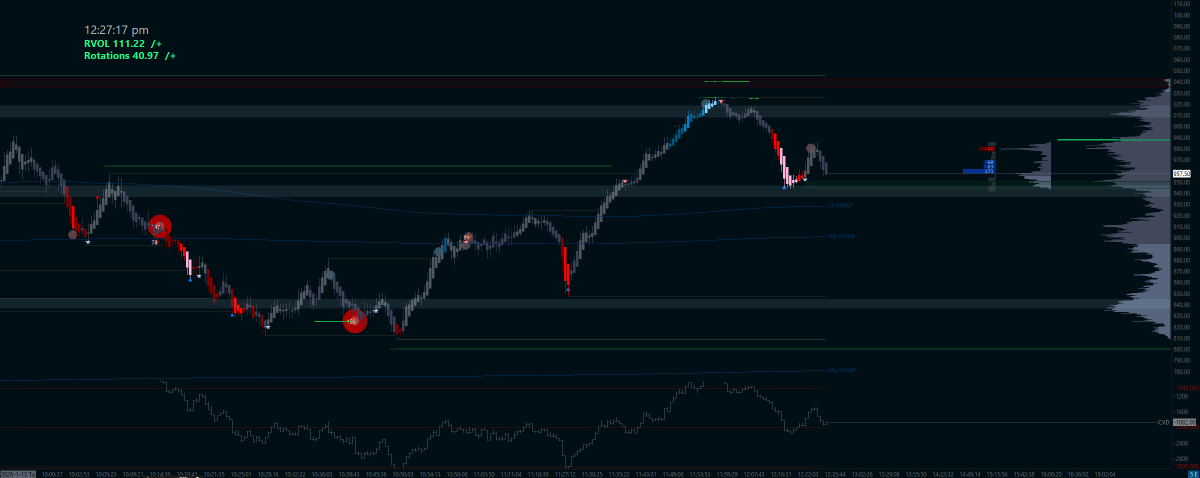Select the Mo VWAP line label

click(841, 370)
